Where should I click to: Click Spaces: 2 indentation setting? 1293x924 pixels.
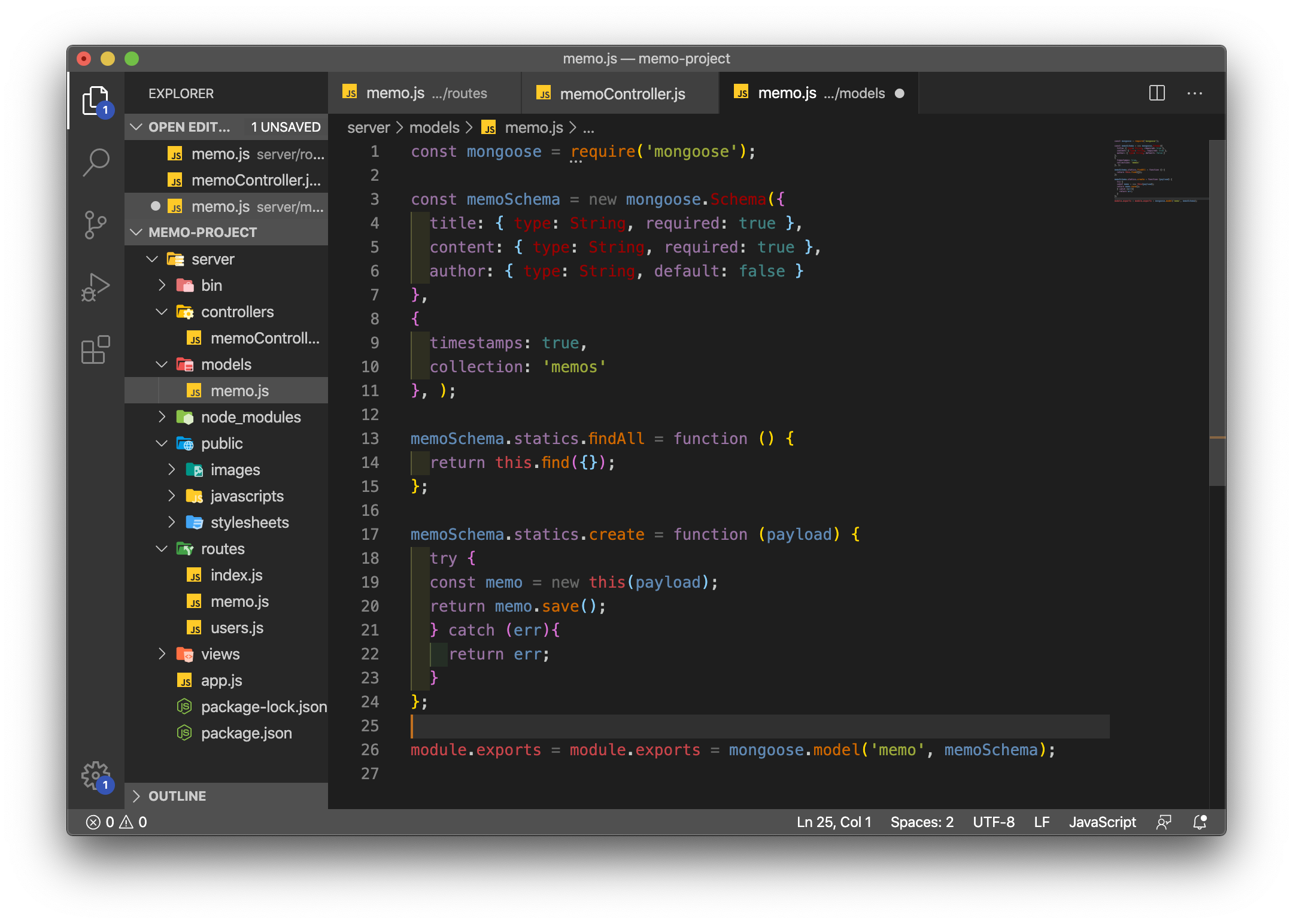921,822
